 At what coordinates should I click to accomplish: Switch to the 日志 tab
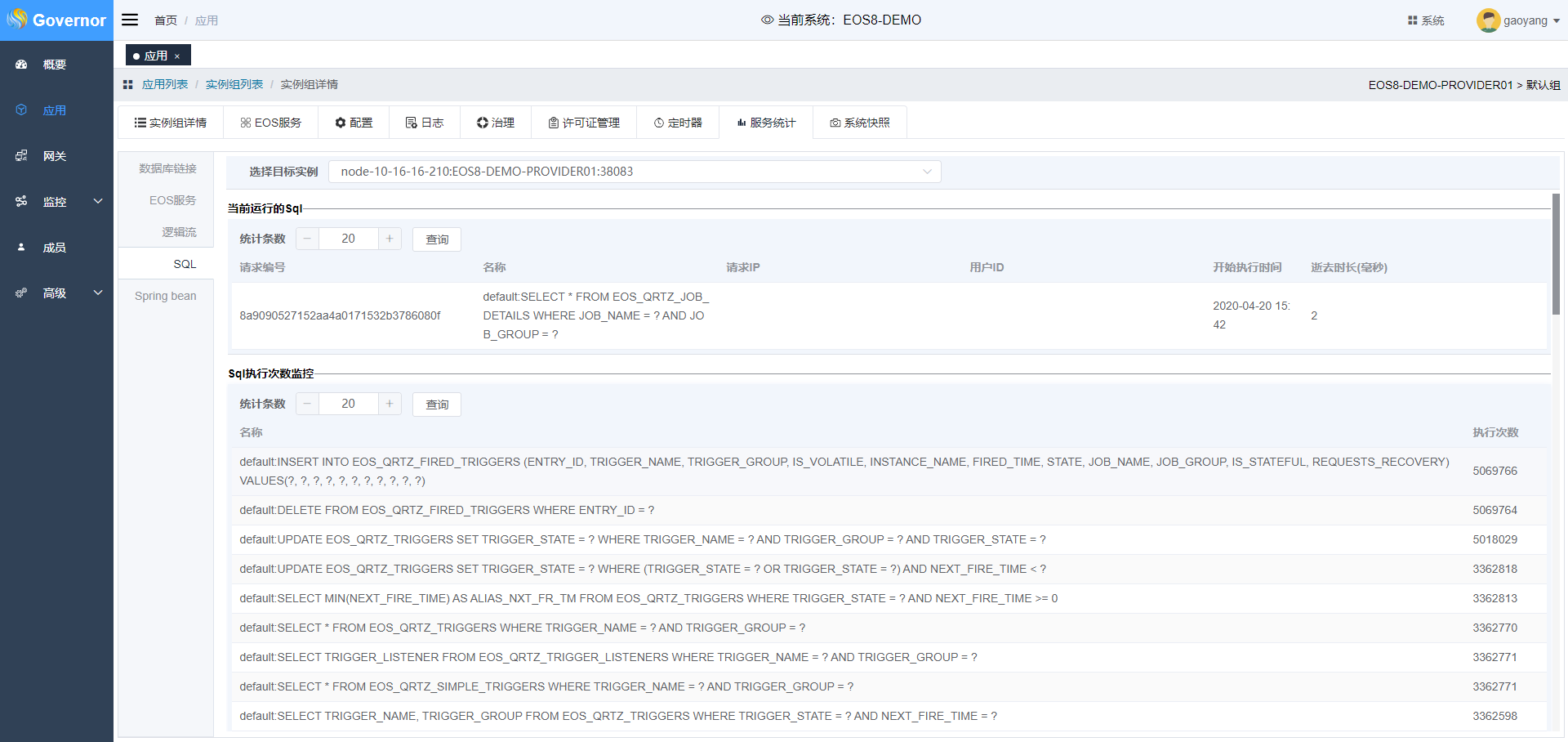click(x=425, y=123)
